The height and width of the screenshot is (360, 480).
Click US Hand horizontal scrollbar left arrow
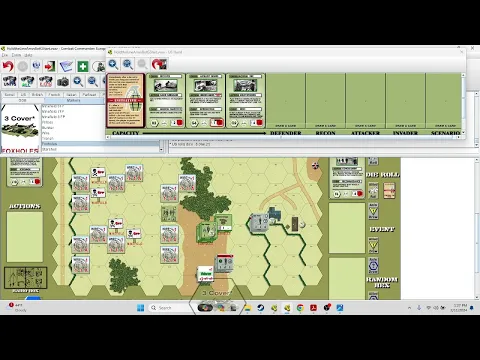[108, 137]
